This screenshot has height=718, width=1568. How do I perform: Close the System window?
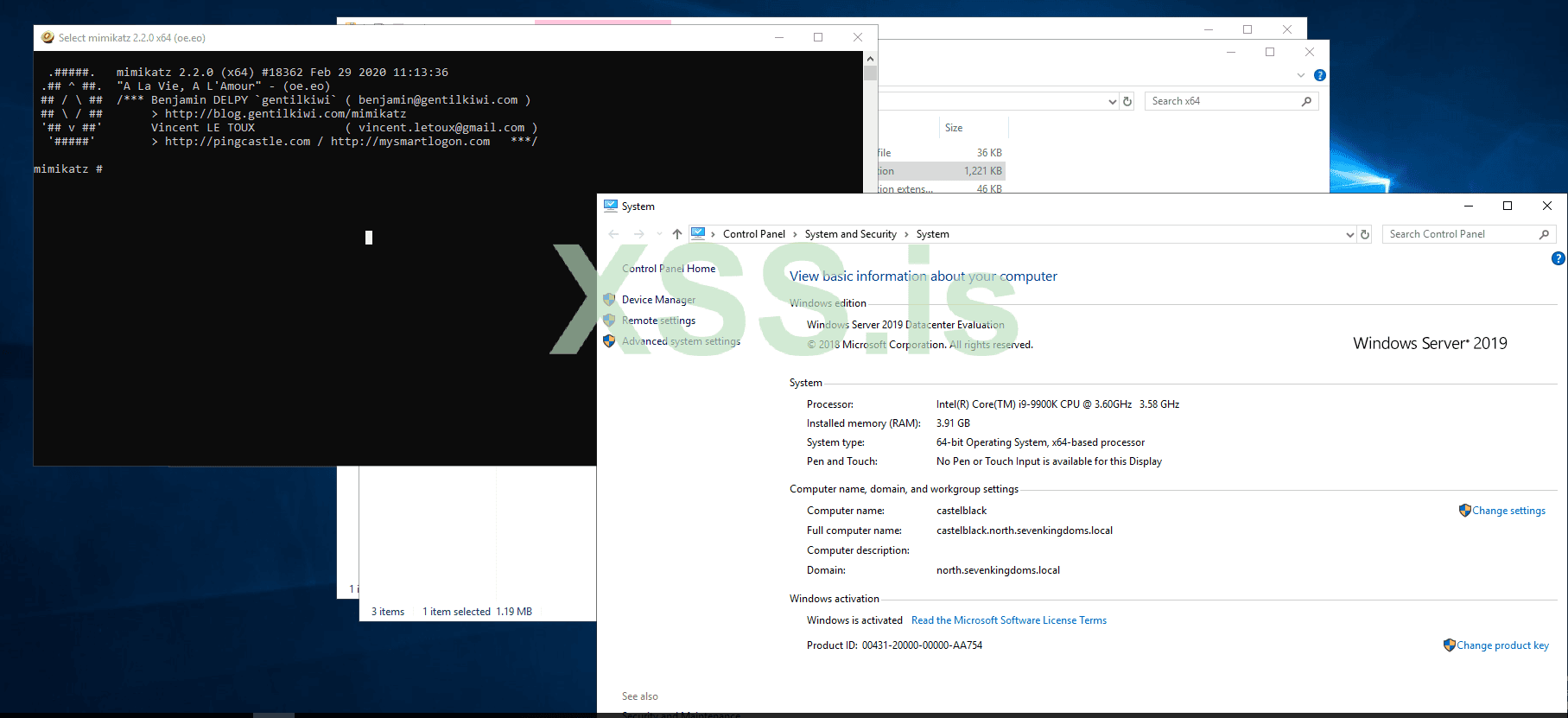coord(1547,206)
